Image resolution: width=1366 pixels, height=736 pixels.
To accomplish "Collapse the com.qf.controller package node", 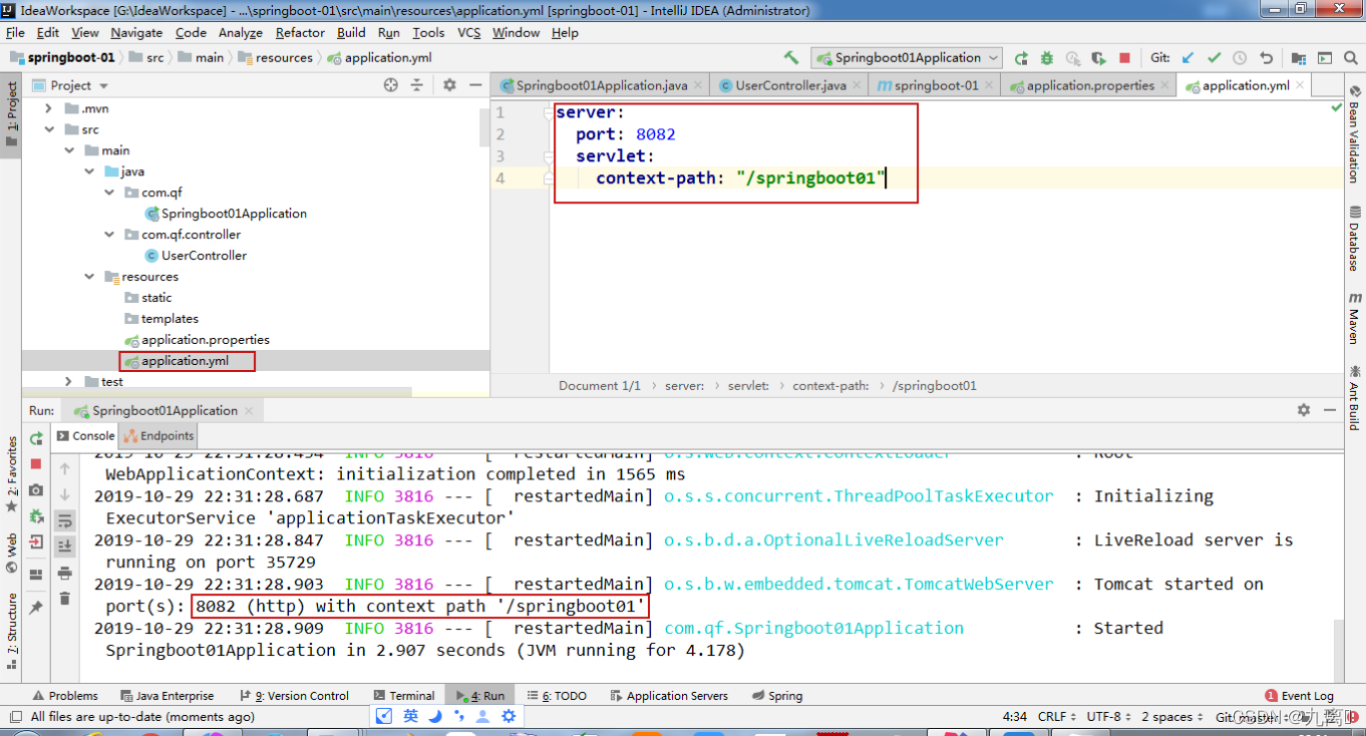I will [x=109, y=234].
